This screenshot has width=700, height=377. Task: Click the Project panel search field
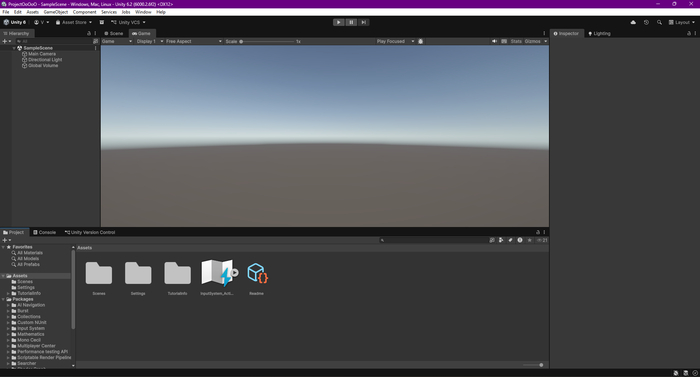point(433,240)
